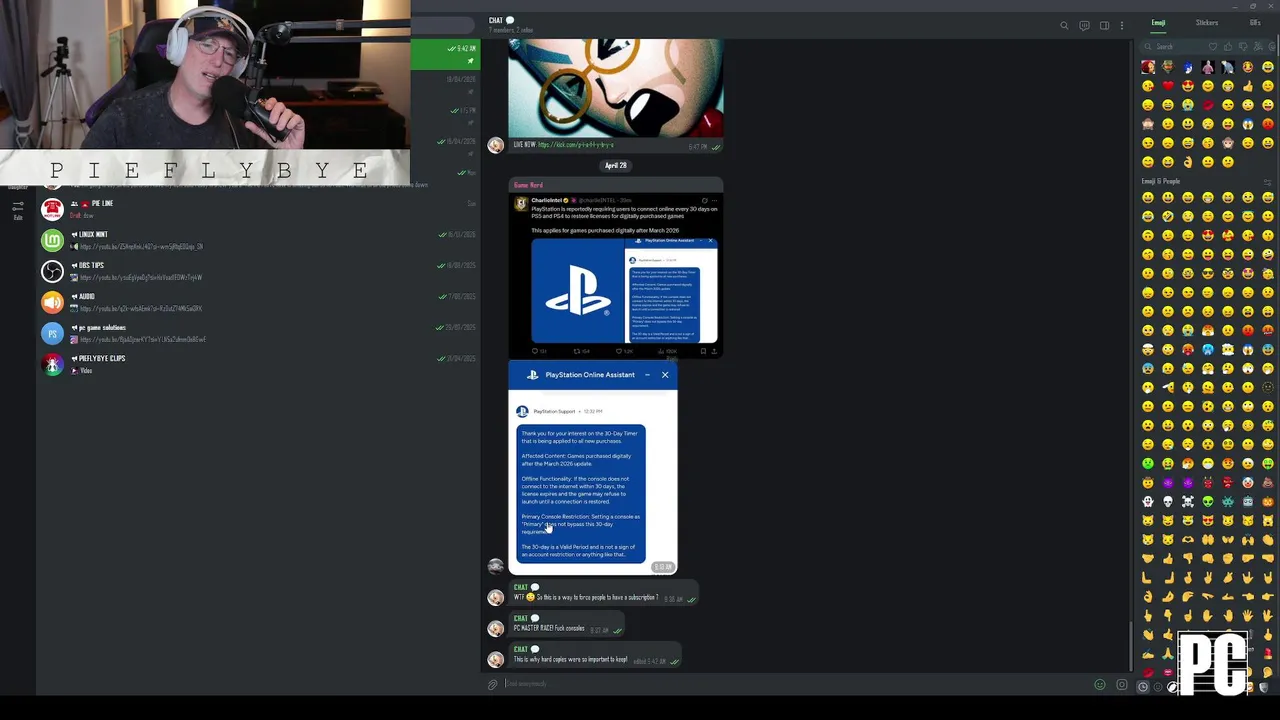1280x720 pixels.
Task: Pick the red heart emoji in recents
Action: point(1168,86)
